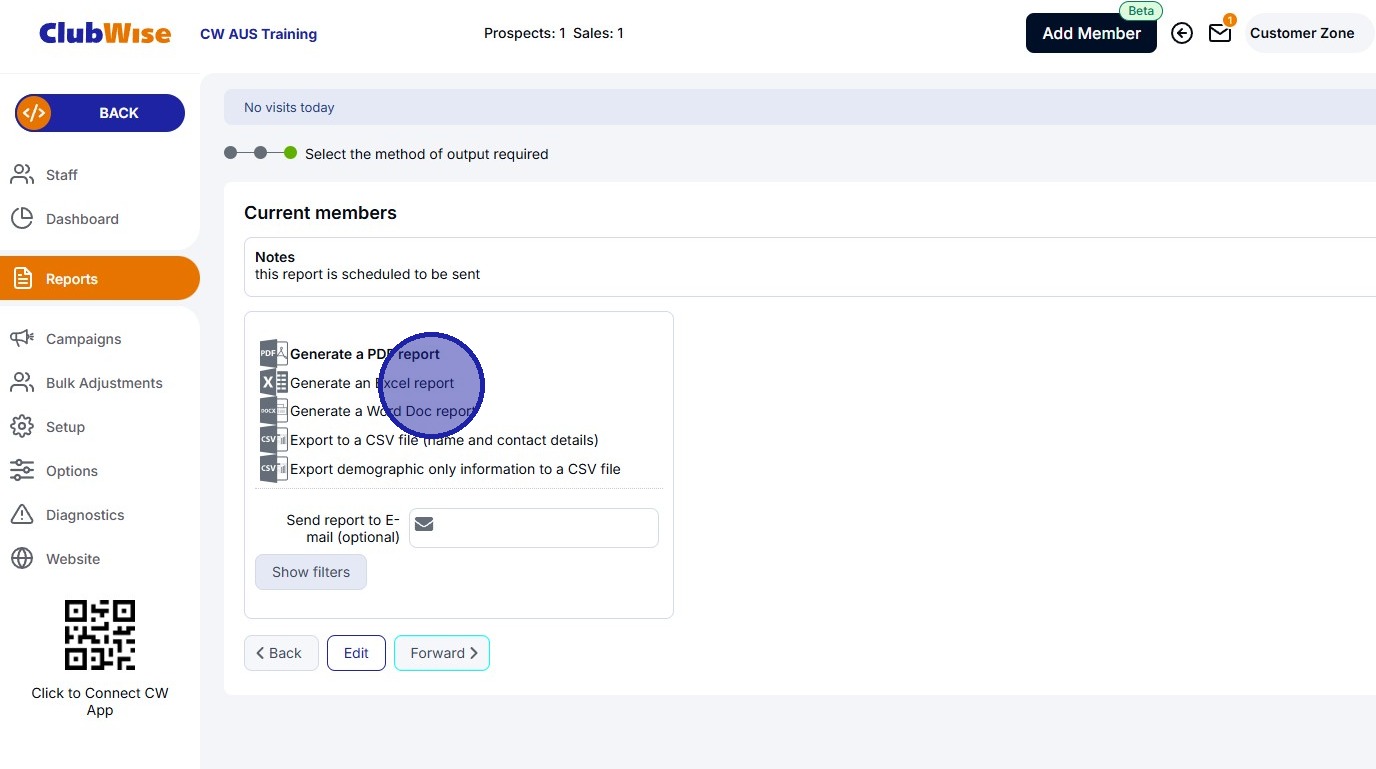Click the Forward button
1376x769 pixels.
click(442, 653)
